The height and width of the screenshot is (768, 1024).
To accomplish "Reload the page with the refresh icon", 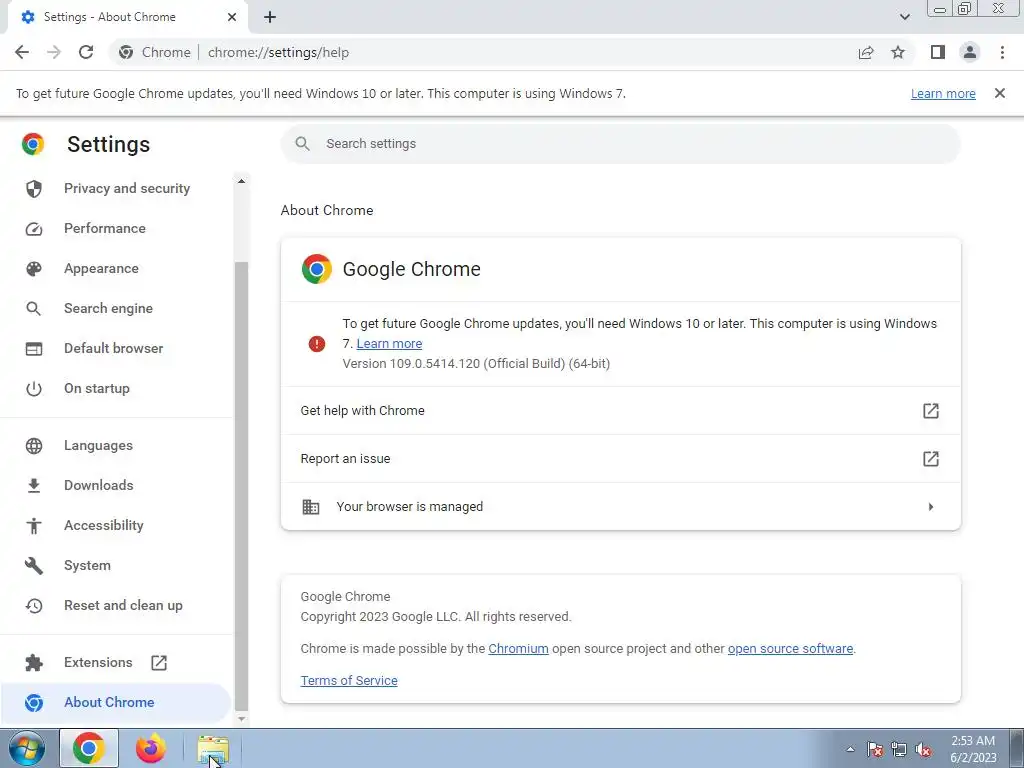I will click(86, 52).
